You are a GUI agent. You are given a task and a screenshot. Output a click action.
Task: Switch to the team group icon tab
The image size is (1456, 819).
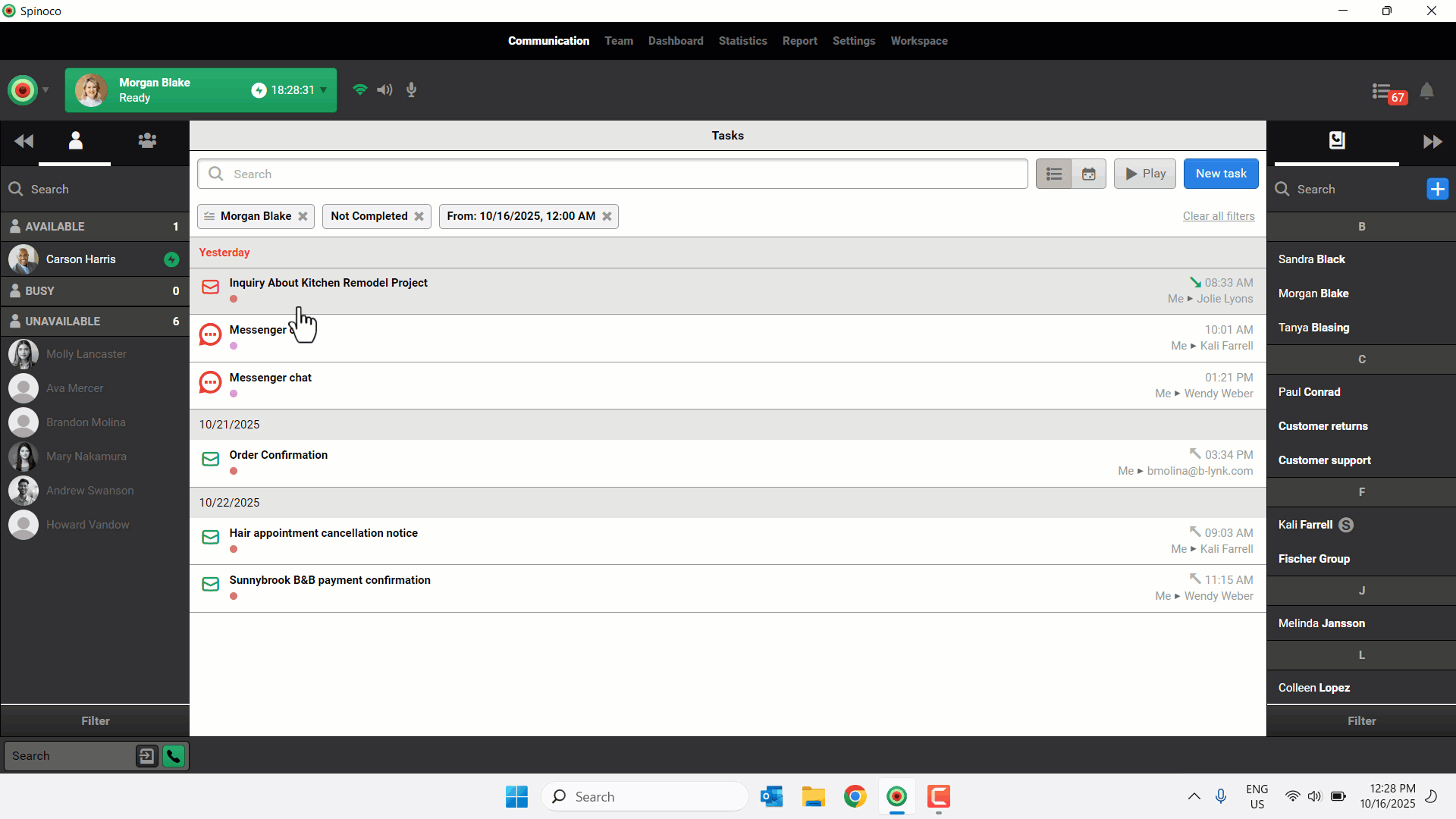(147, 141)
